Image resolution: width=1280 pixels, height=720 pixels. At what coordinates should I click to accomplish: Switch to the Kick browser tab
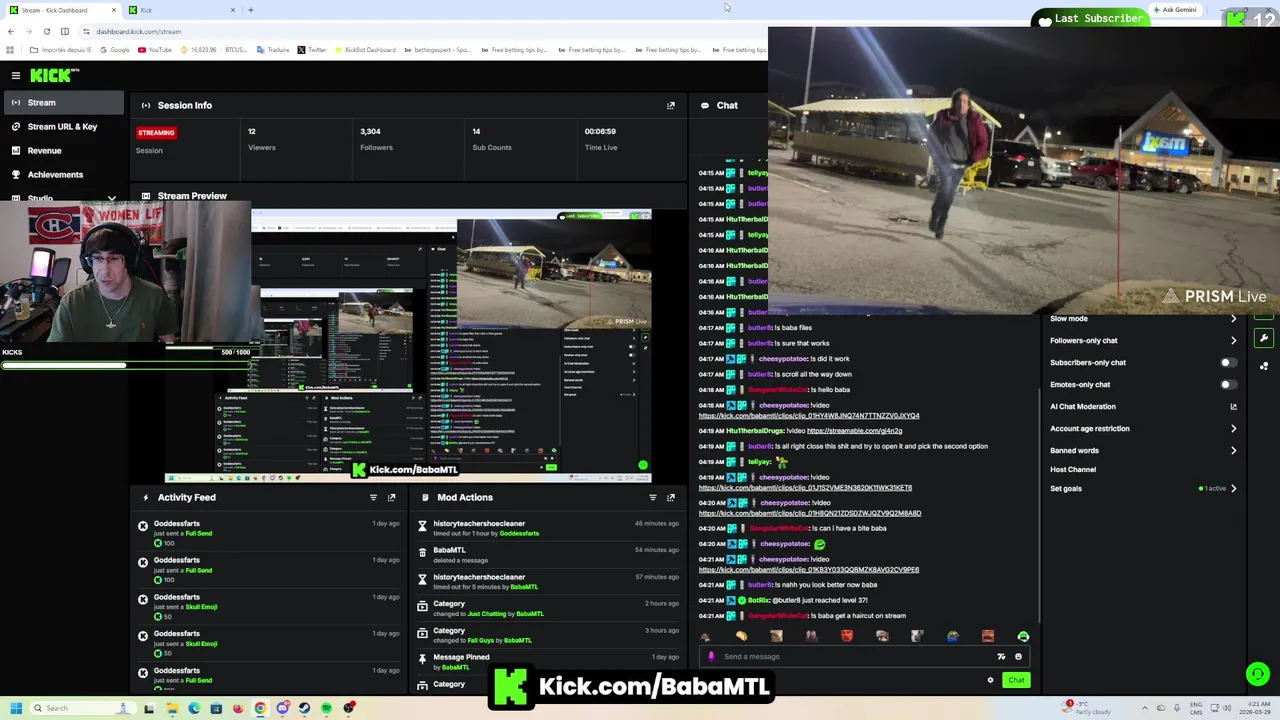click(180, 10)
